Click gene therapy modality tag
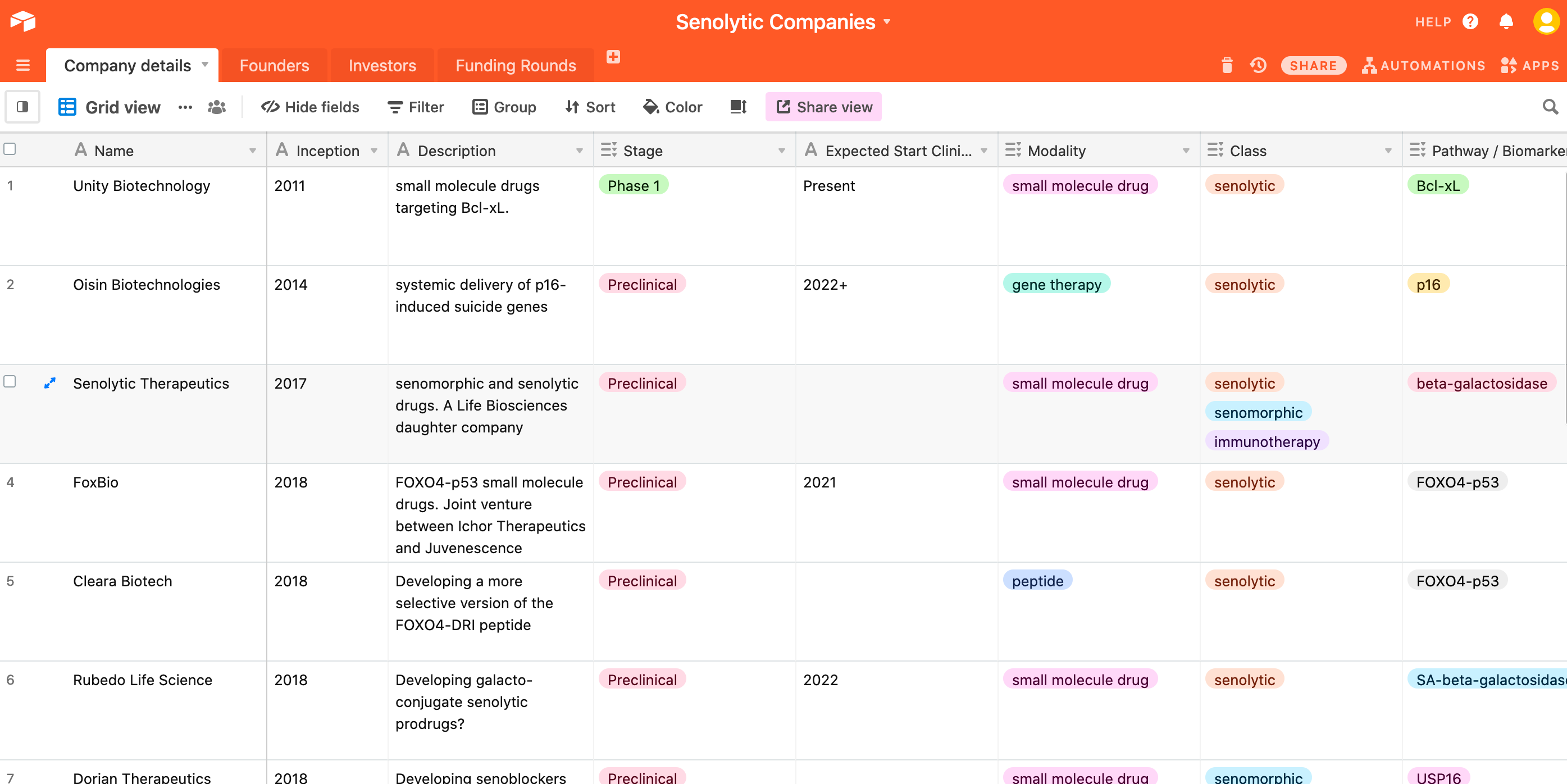The width and height of the screenshot is (1567, 784). click(x=1056, y=284)
